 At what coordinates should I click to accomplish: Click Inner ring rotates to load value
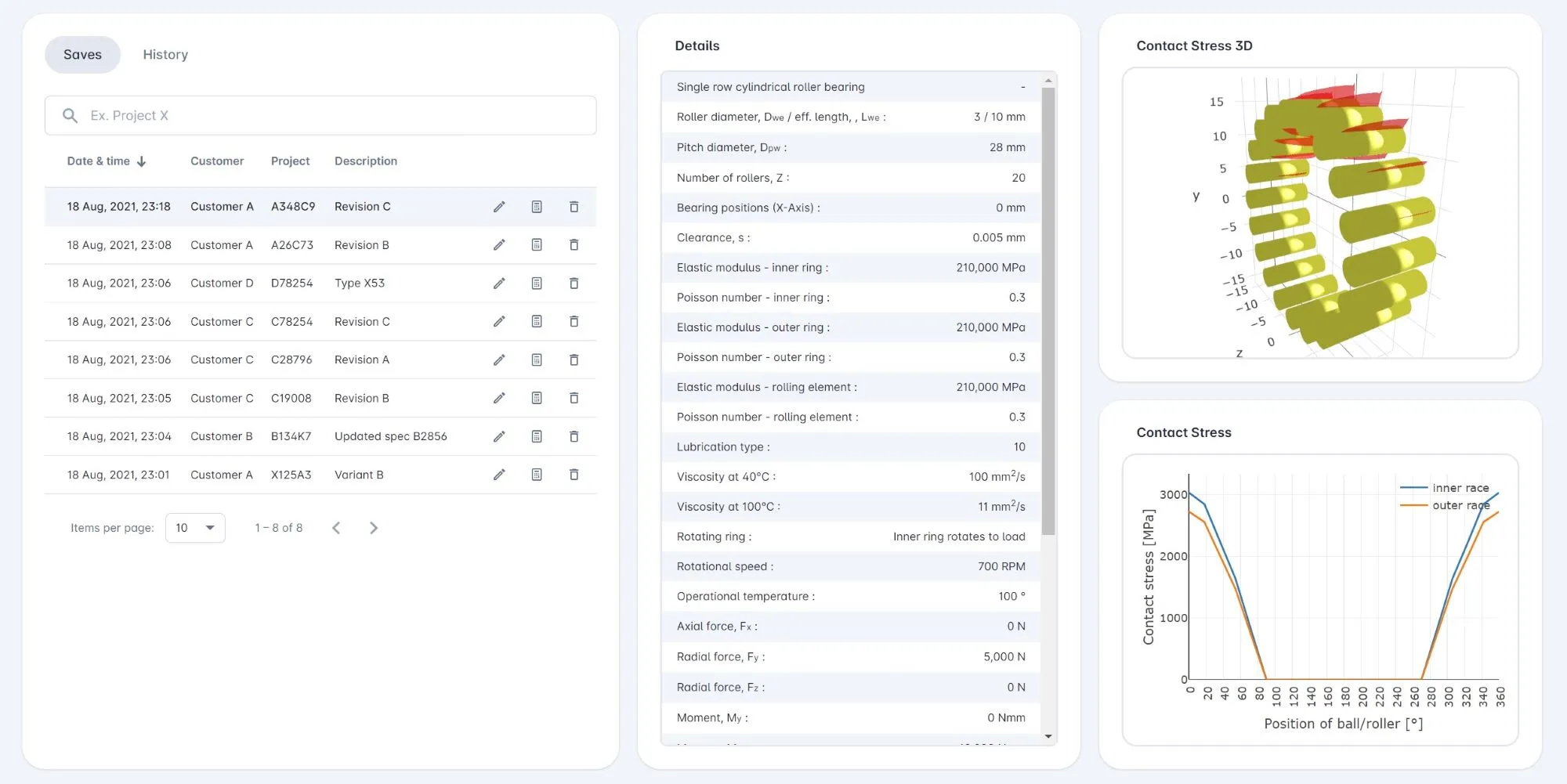(959, 537)
